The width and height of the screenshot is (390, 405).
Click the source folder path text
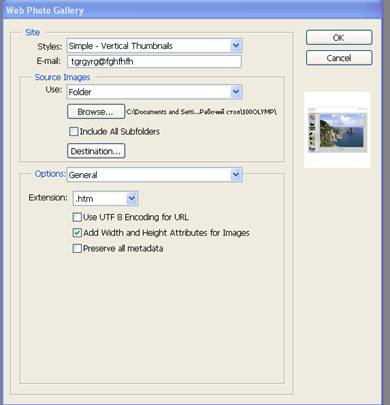click(201, 112)
